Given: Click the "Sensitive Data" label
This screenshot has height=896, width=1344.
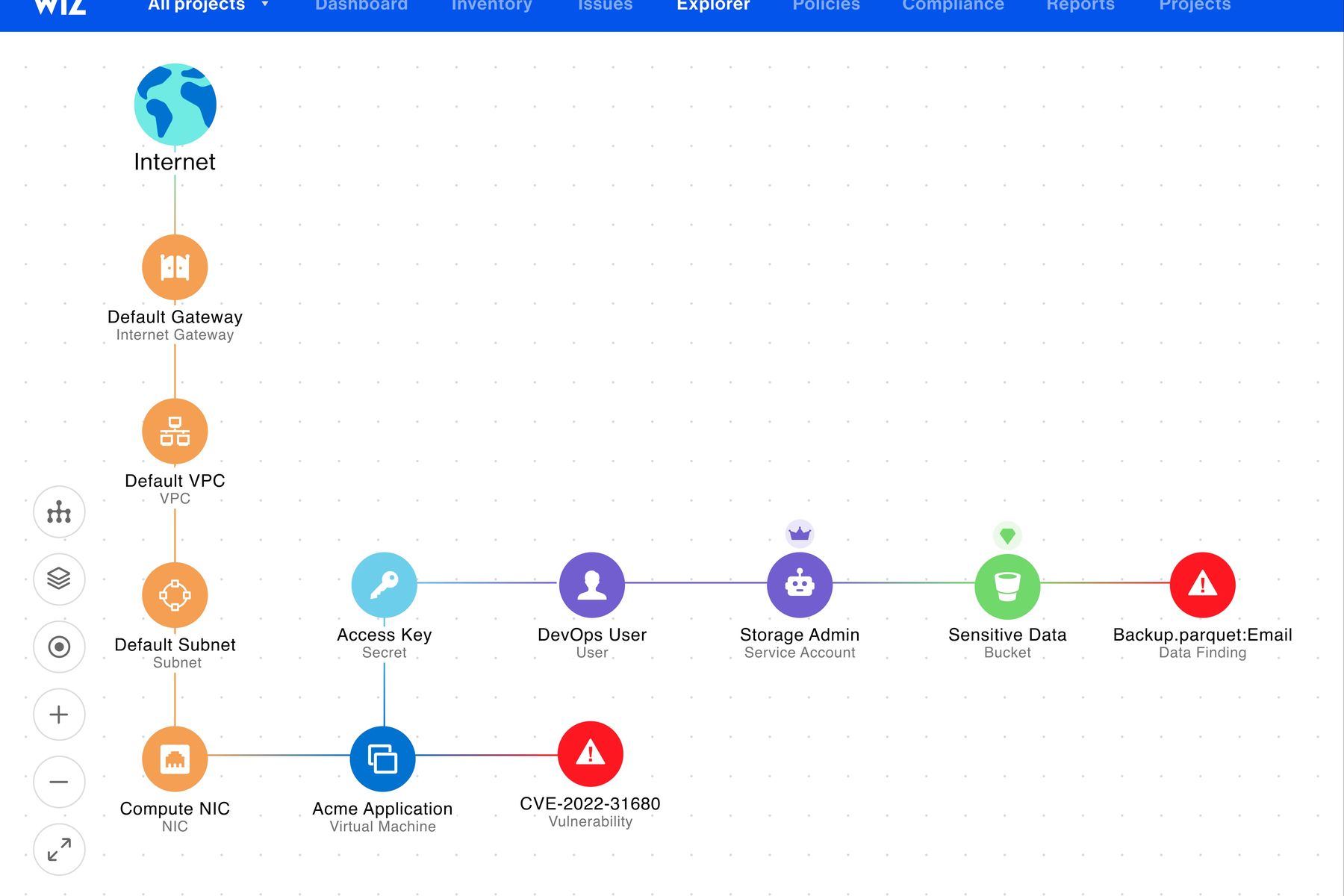Looking at the screenshot, I should (1007, 635).
